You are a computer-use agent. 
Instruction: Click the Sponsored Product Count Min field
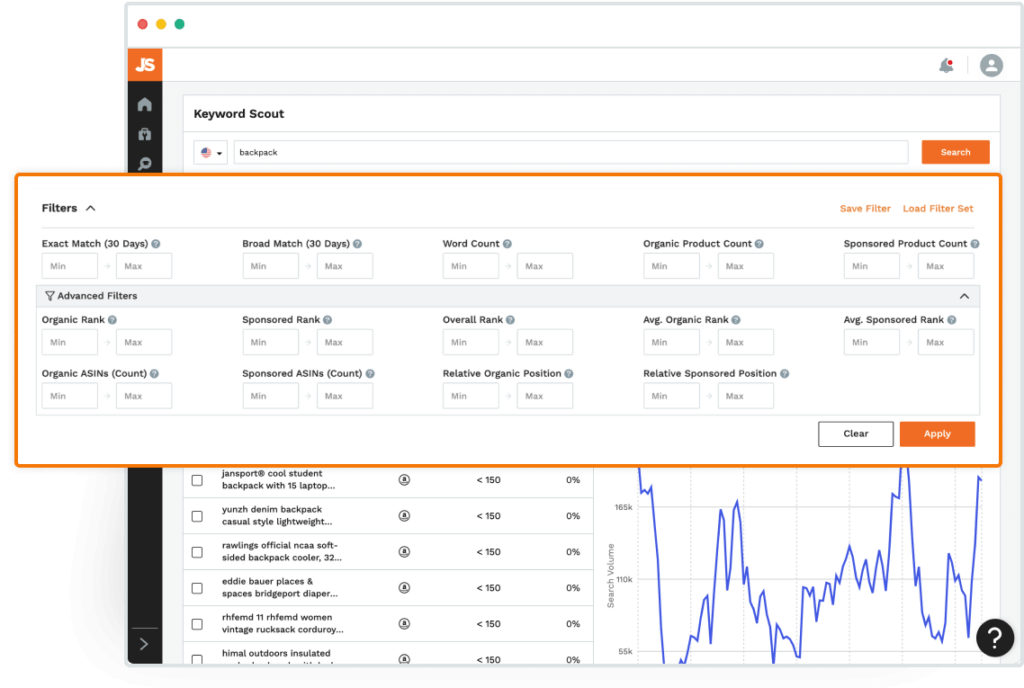point(872,266)
